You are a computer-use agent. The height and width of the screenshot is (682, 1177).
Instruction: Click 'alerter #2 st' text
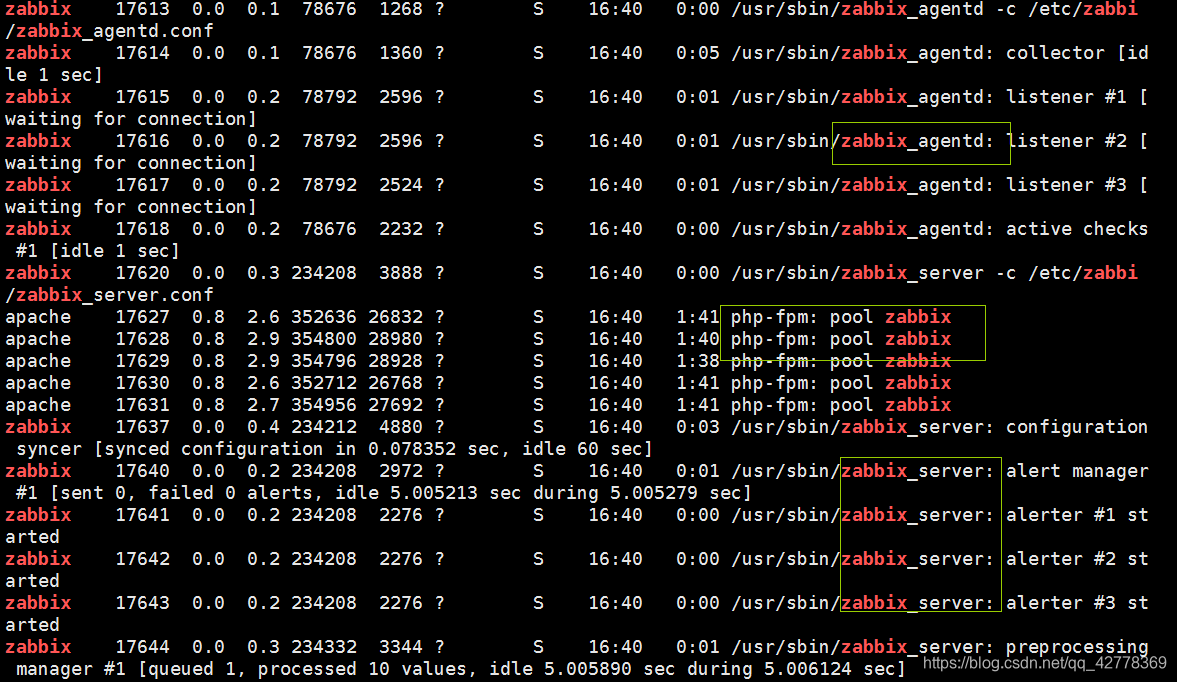coord(1076,559)
